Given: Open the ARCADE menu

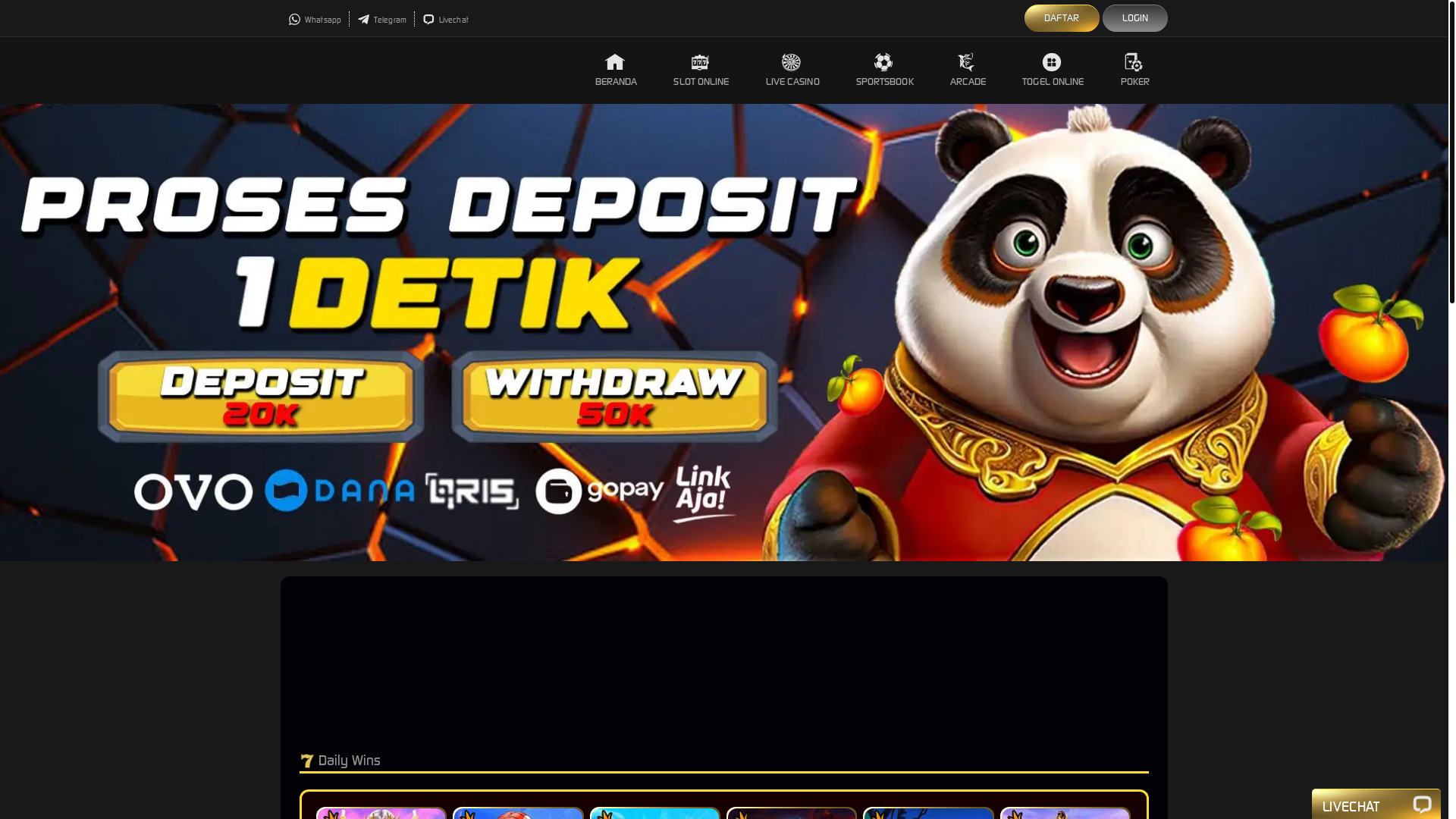Looking at the screenshot, I should pos(968,82).
